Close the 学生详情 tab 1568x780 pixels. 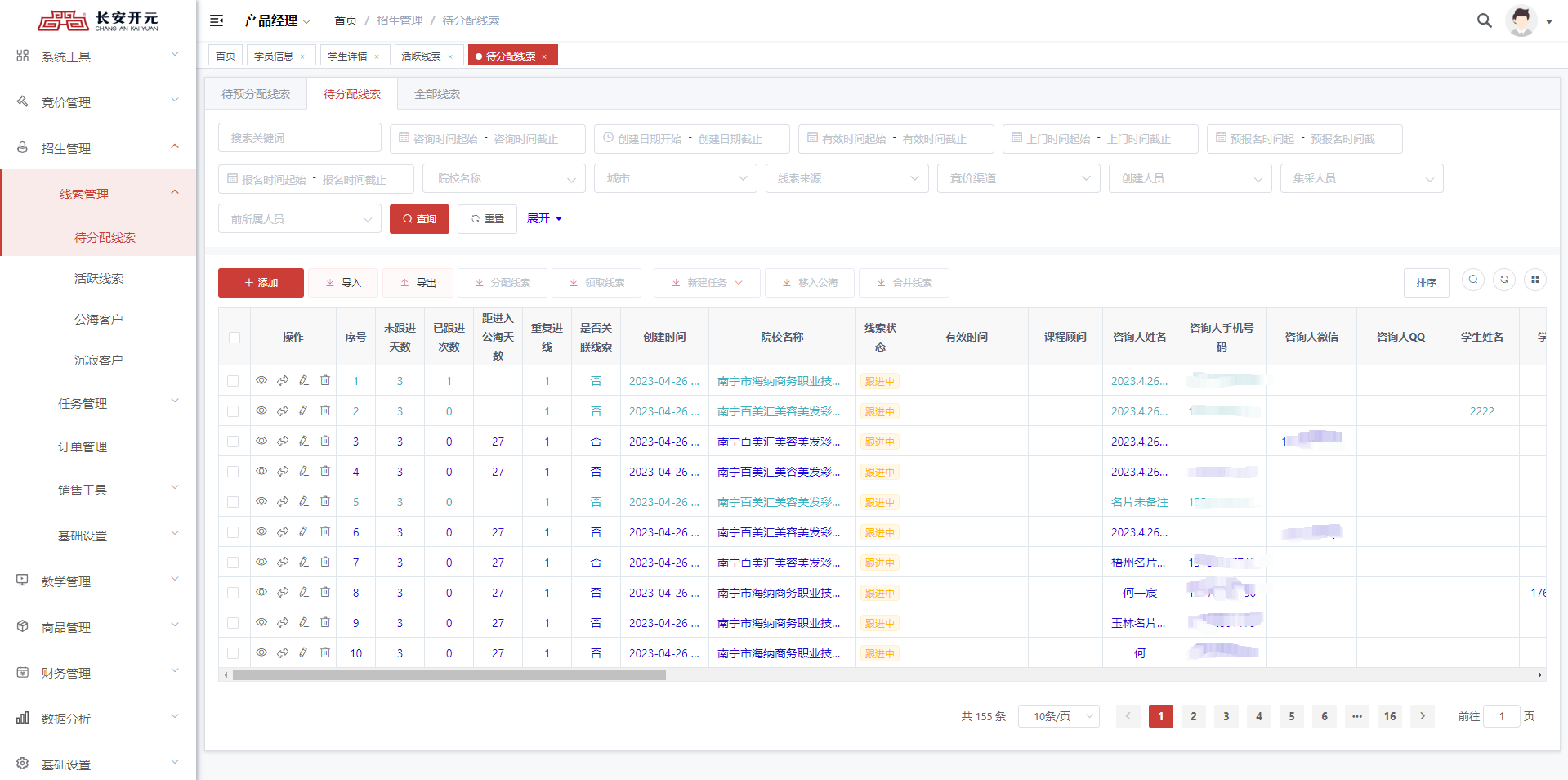[x=377, y=56]
